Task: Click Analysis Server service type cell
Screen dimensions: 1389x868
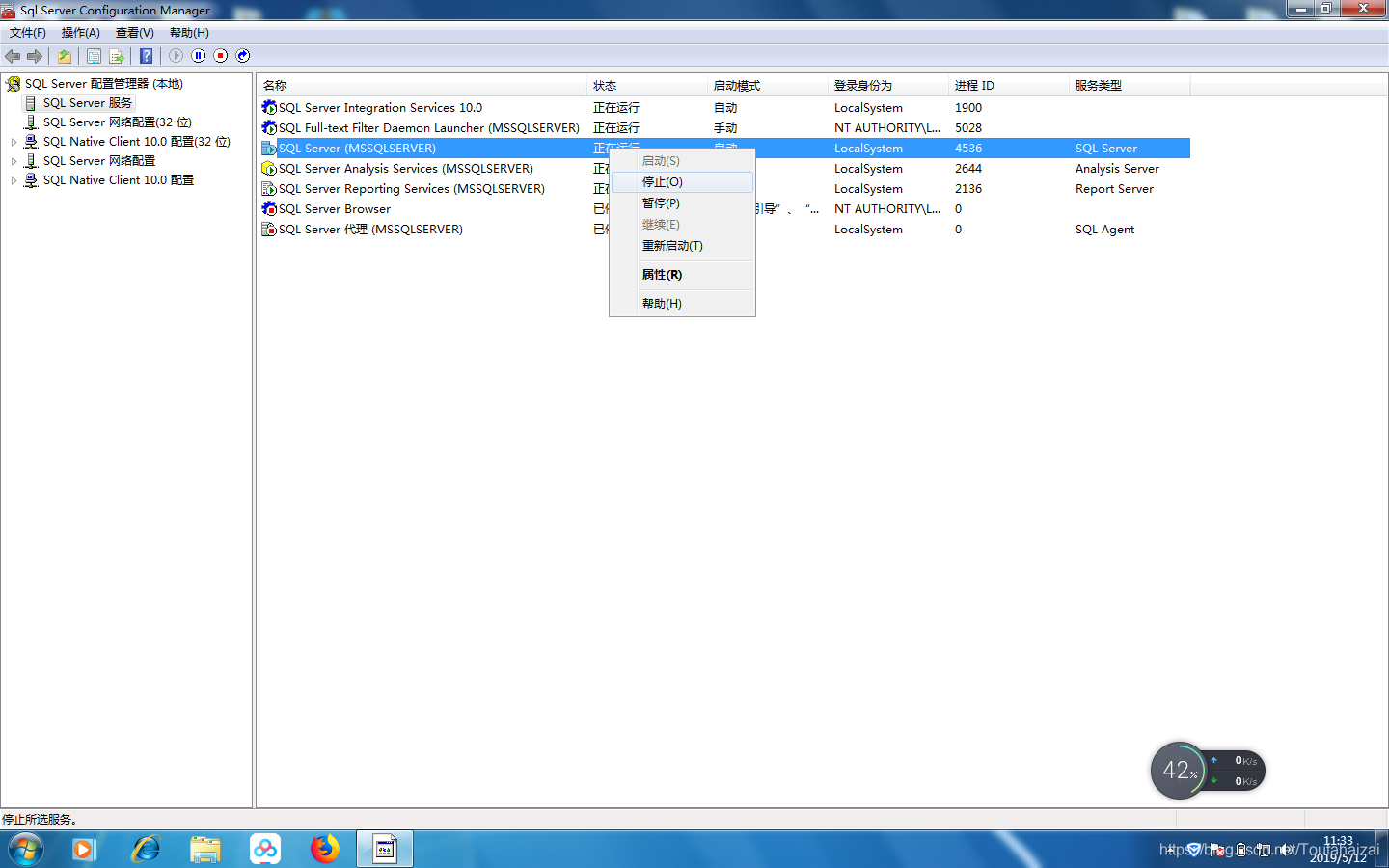Action: (x=1117, y=169)
